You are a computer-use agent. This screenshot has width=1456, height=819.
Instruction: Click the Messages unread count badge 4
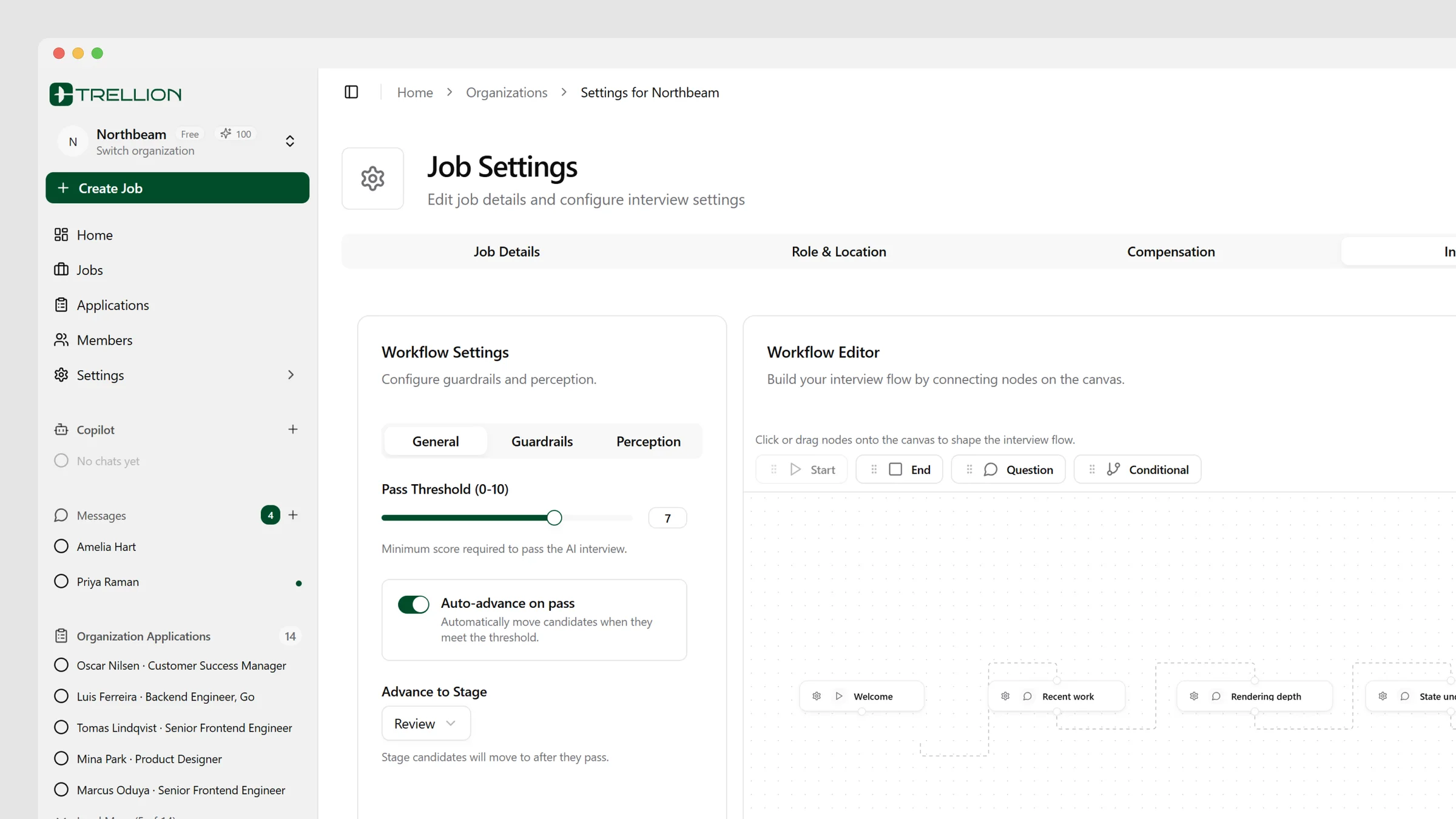click(x=271, y=515)
